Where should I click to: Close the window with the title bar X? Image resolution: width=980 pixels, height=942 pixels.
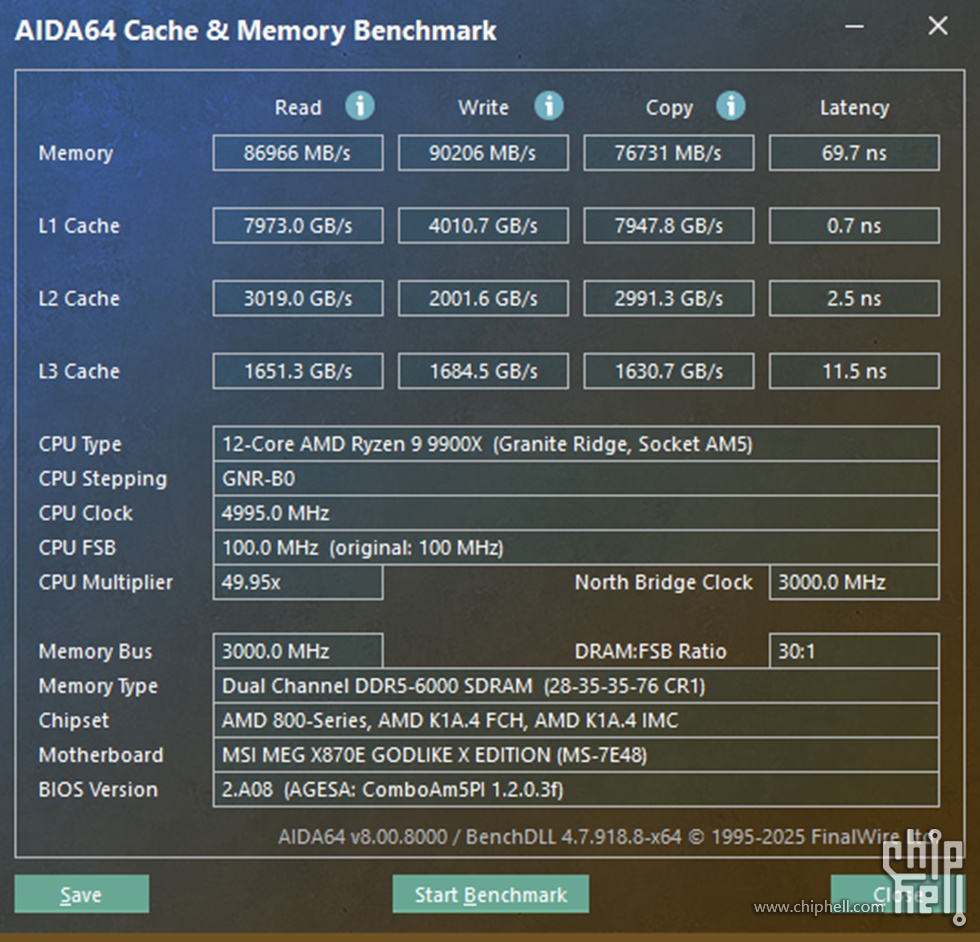click(x=937, y=27)
